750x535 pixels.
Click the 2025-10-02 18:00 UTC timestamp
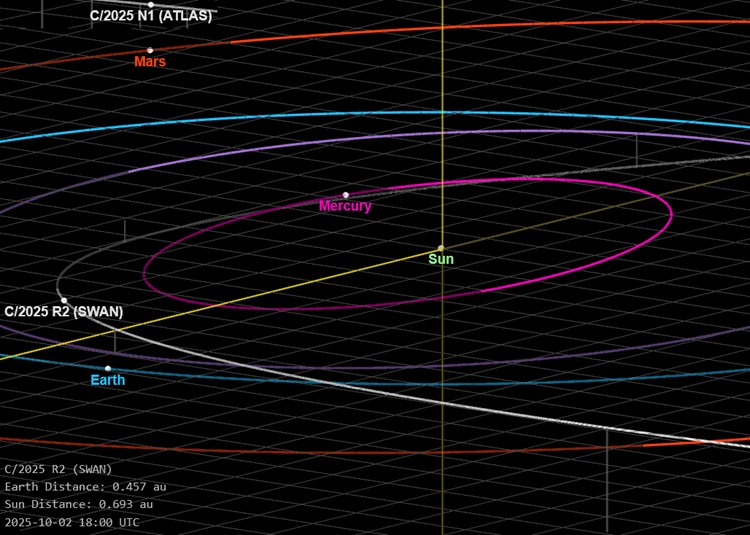click(72, 522)
